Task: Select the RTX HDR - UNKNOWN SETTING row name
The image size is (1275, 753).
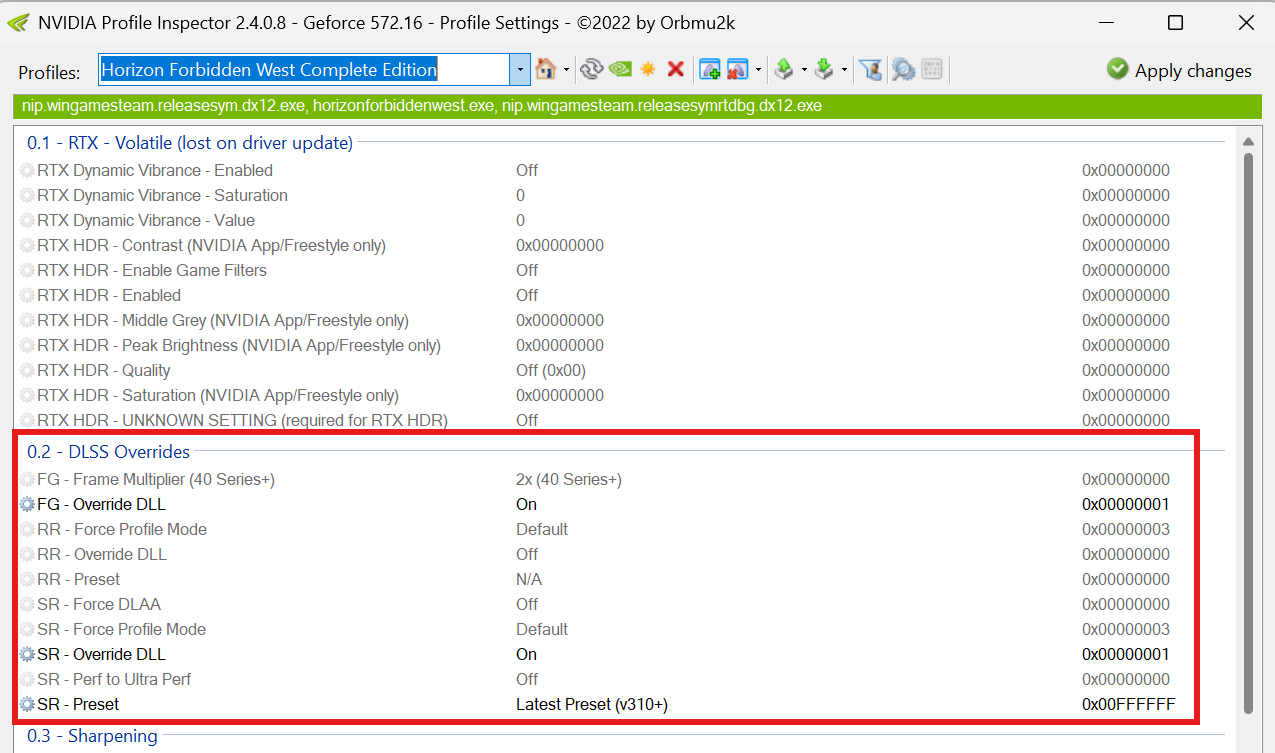Action: pyautogui.click(x=242, y=420)
